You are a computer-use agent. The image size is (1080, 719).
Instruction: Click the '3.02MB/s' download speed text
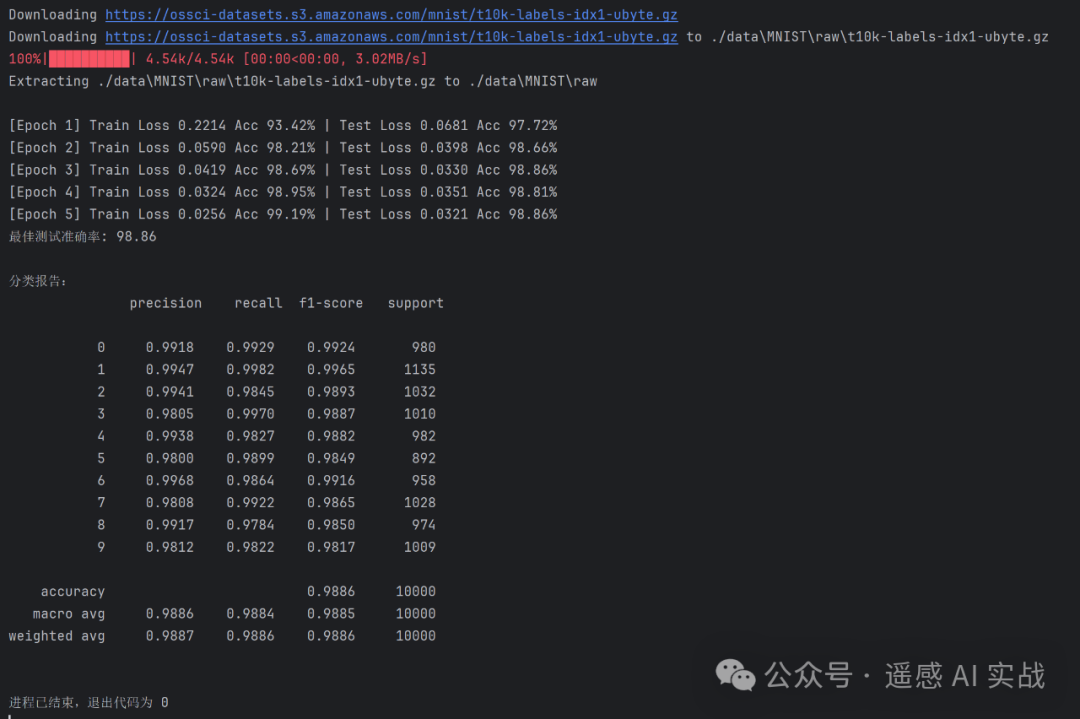point(387,59)
